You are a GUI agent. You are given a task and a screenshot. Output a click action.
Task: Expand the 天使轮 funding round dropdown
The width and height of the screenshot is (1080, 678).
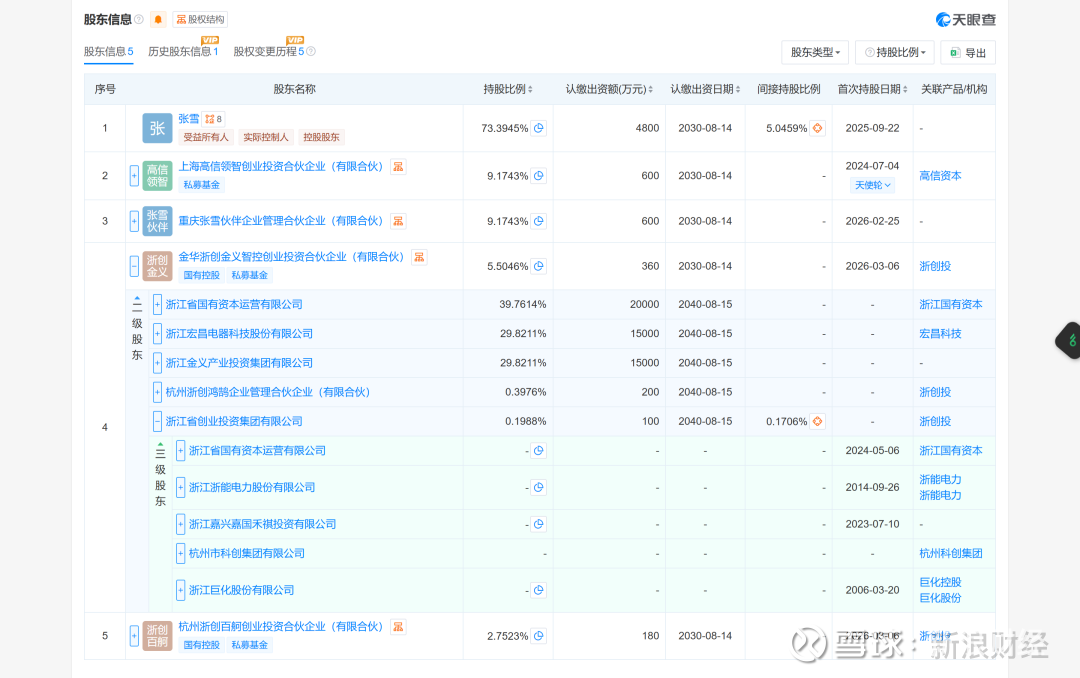click(871, 185)
